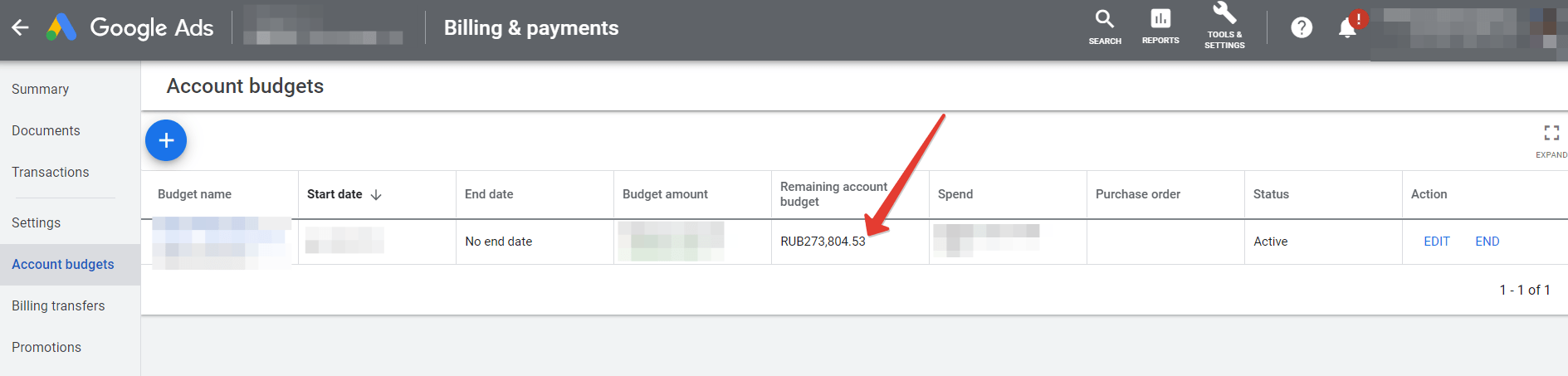
Task: Click the EDIT link for the budget
Action: pyautogui.click(x=1436, y=242)
